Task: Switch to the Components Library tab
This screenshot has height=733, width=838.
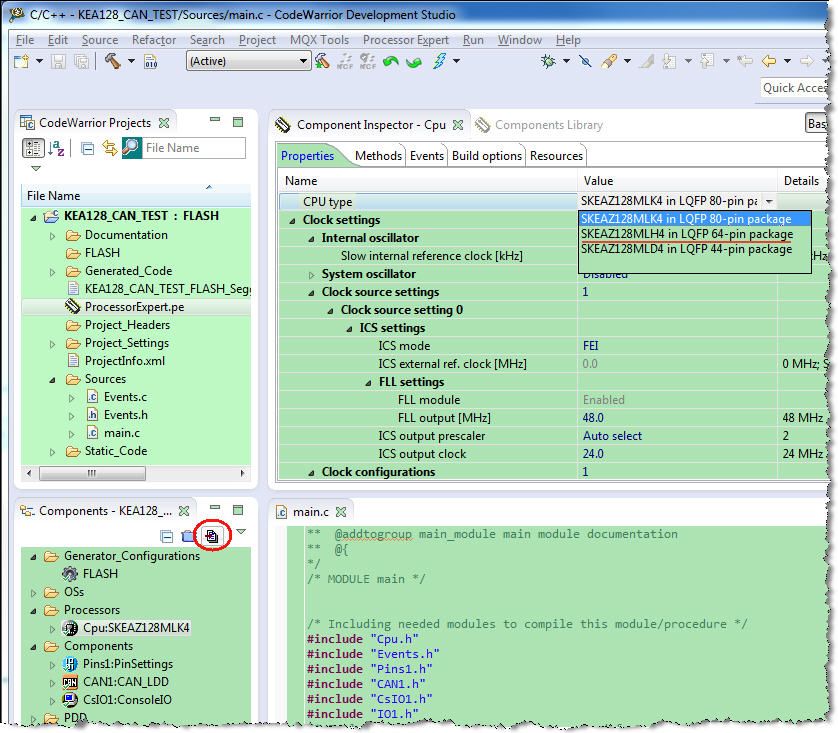Action: tap(548, 125)
